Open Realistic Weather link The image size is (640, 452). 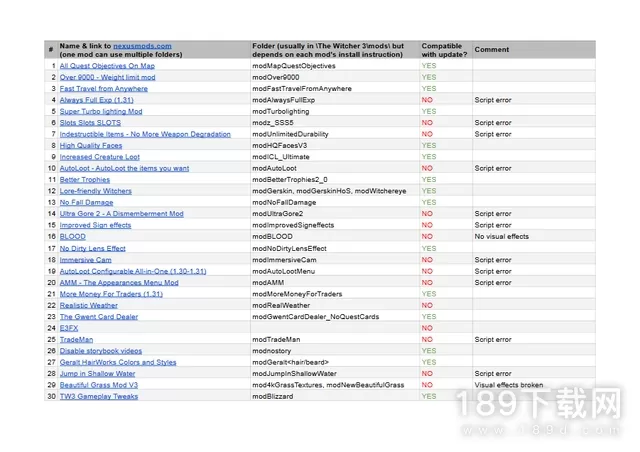click(89, 305)
